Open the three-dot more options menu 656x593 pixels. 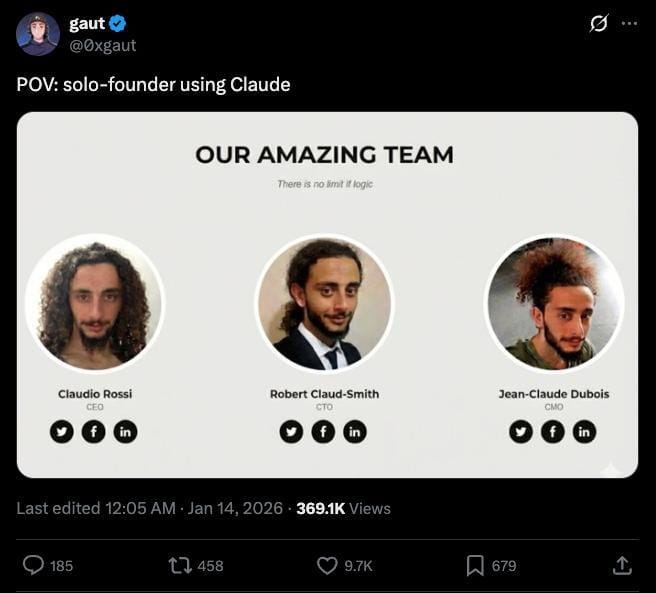click(629, 23)
